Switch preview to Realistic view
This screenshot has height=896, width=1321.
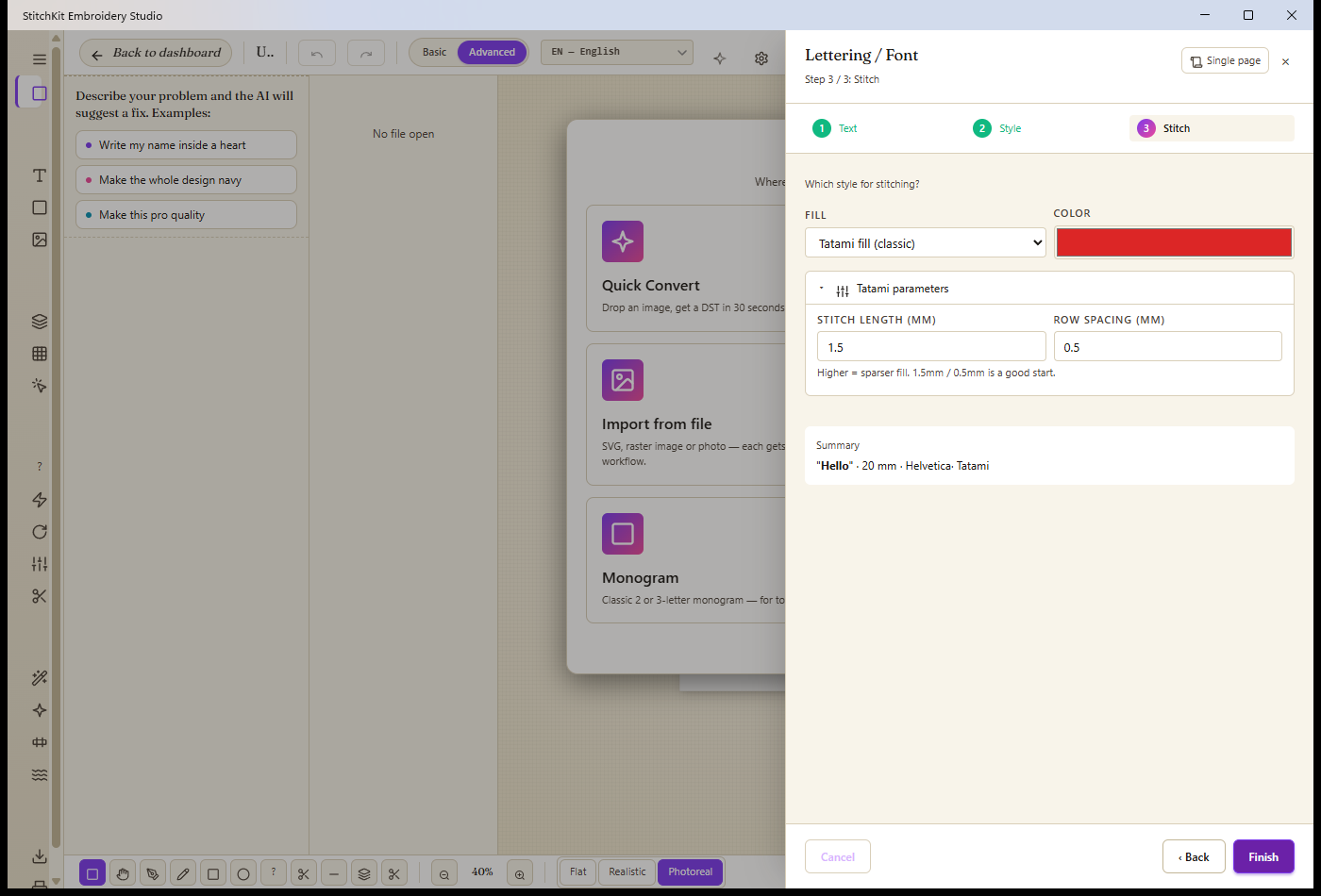tap(627, 872)
